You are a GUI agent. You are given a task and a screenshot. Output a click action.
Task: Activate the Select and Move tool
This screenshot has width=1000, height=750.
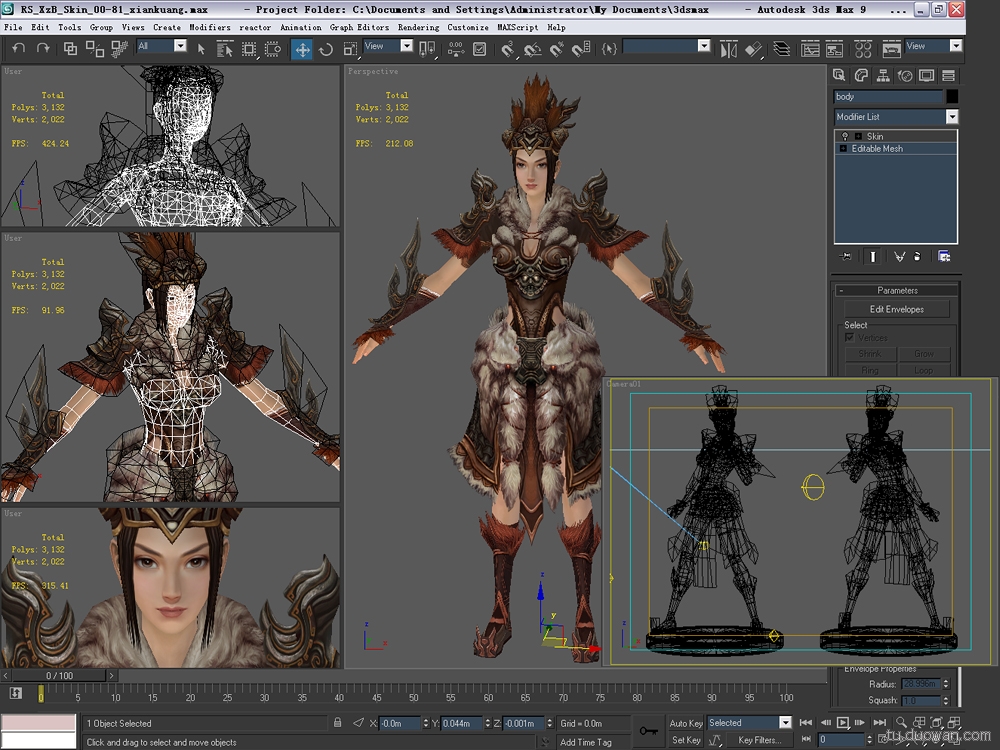tap(302, 49)
